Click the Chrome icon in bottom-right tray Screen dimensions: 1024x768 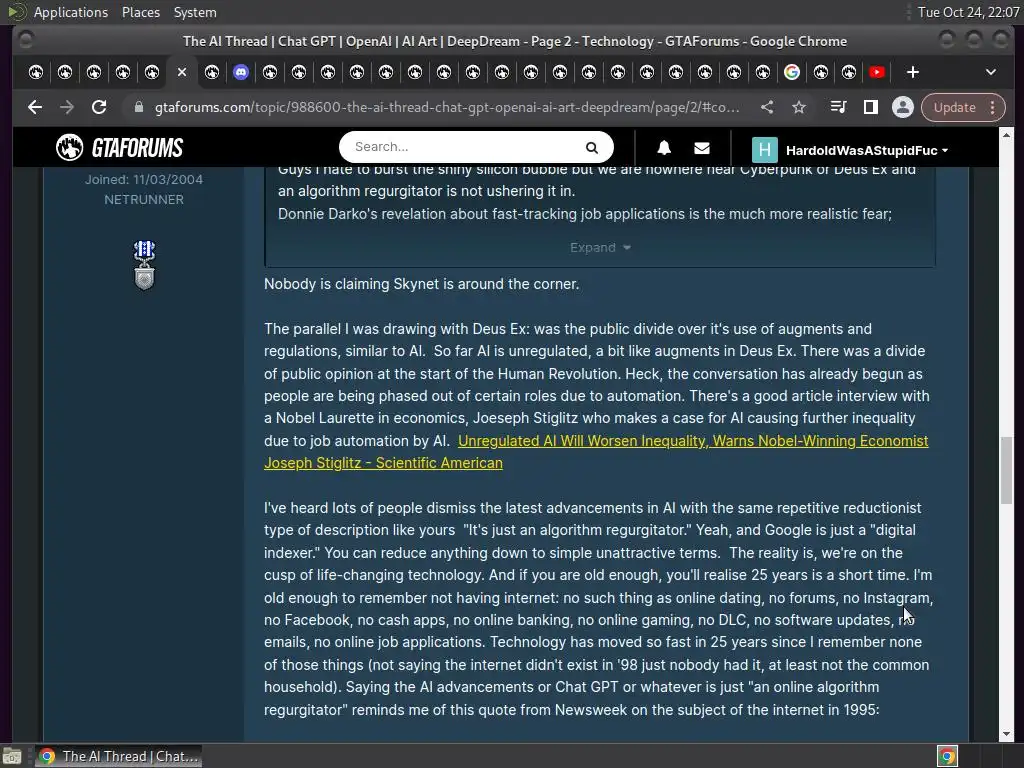click(x=947, y=756)
